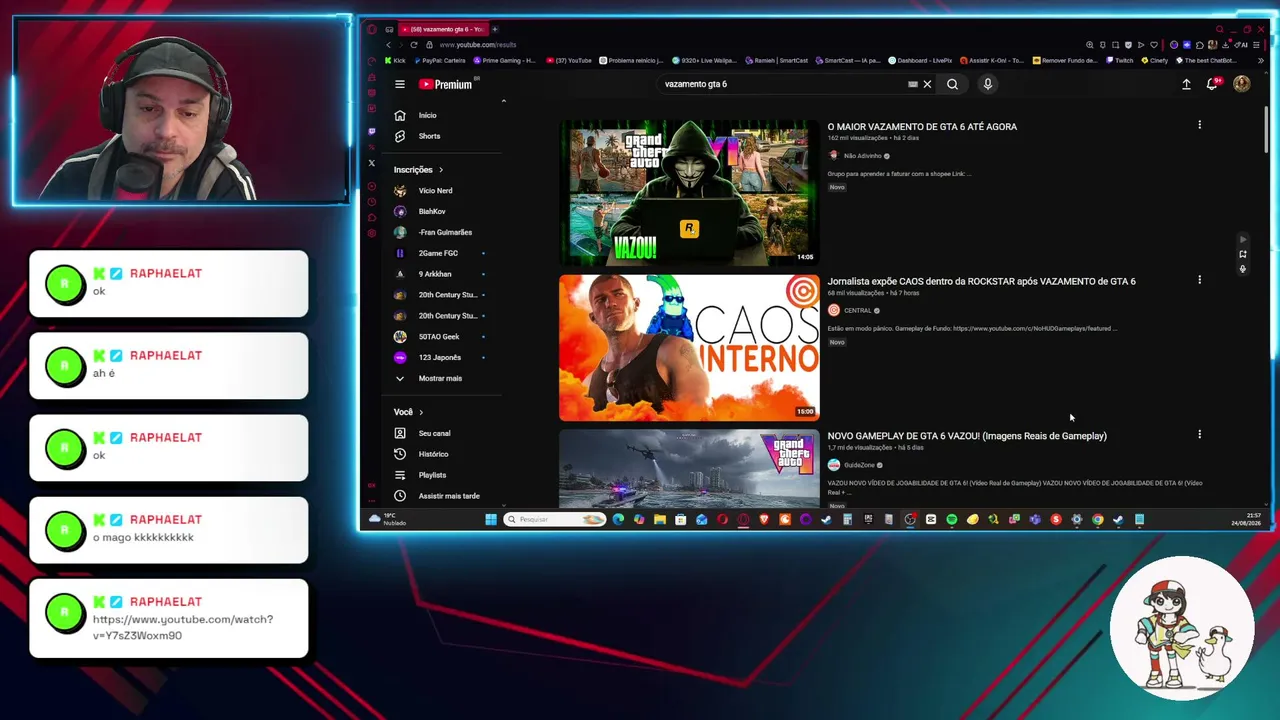Open the Twitch bookmark in bookmarks bar
This screenshot has height=720, width=1280.
pos(1119,61)
